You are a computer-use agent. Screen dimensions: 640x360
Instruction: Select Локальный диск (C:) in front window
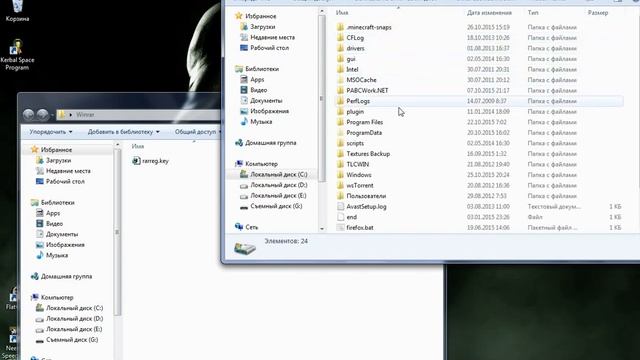(x=273, y=175)
